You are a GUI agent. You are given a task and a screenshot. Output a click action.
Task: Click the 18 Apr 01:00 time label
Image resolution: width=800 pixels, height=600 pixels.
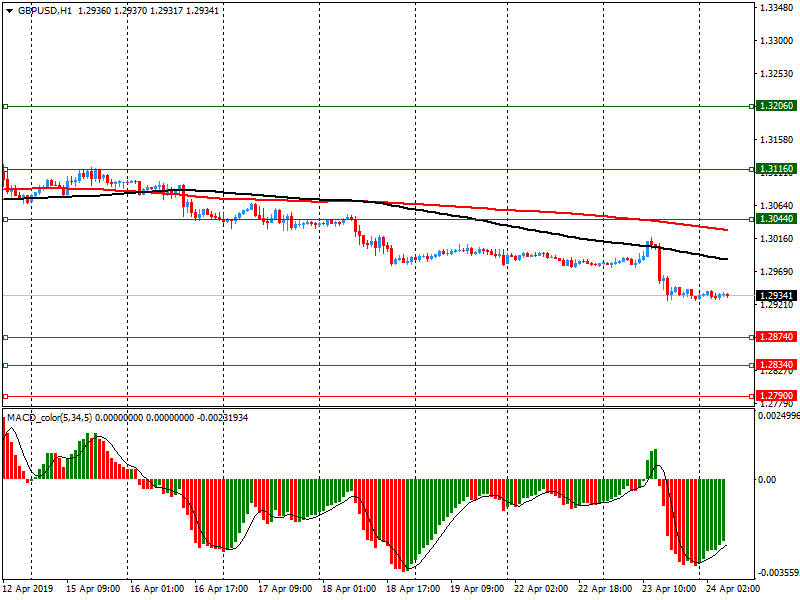coord(349,589)
